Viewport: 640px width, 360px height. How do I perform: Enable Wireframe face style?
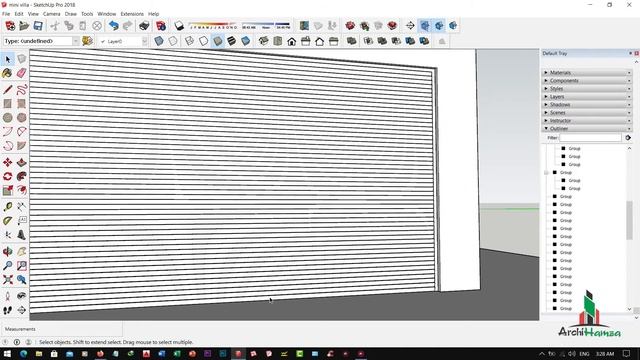tap(189, 41)
